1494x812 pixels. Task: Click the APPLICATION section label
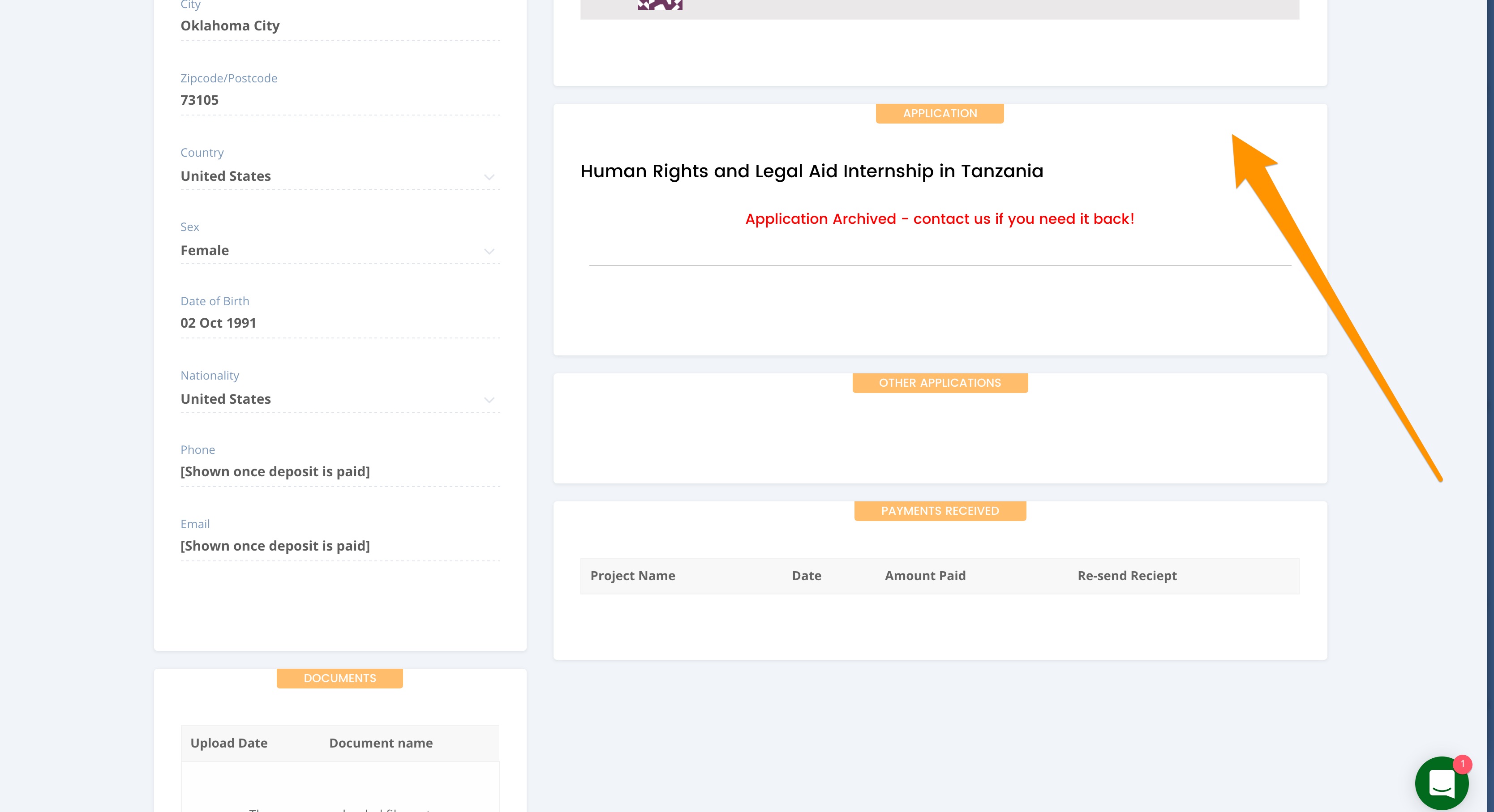click(940, 114)
